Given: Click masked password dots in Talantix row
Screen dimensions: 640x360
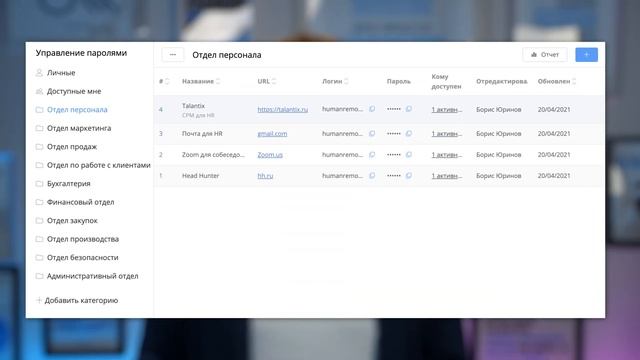Looking at the screenshot, I should tap(393, 109).
